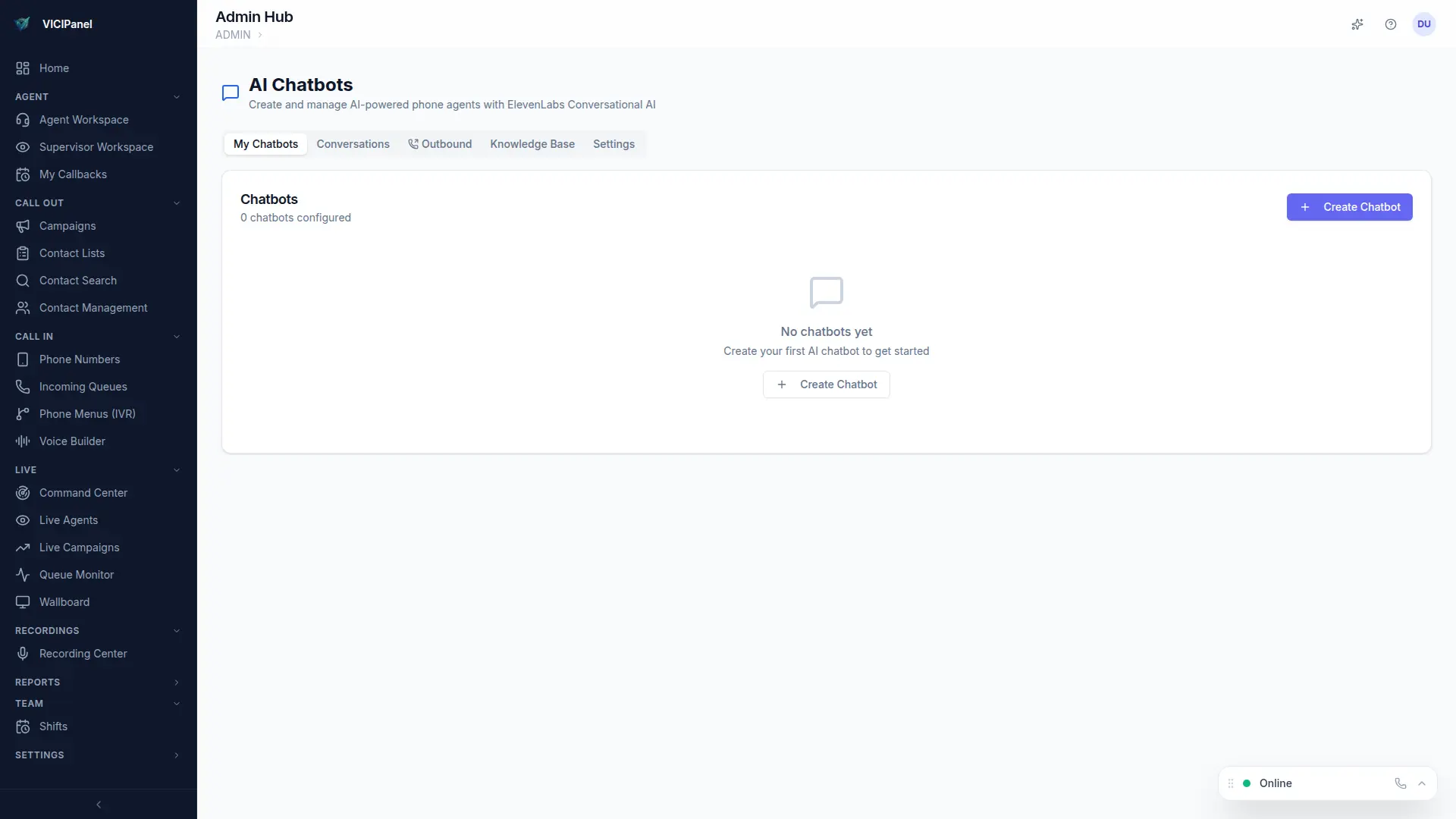The height and width of the screenshot is (819, 1456).
Task: Collapse the AGENT section
Action: tap(176, 96)
